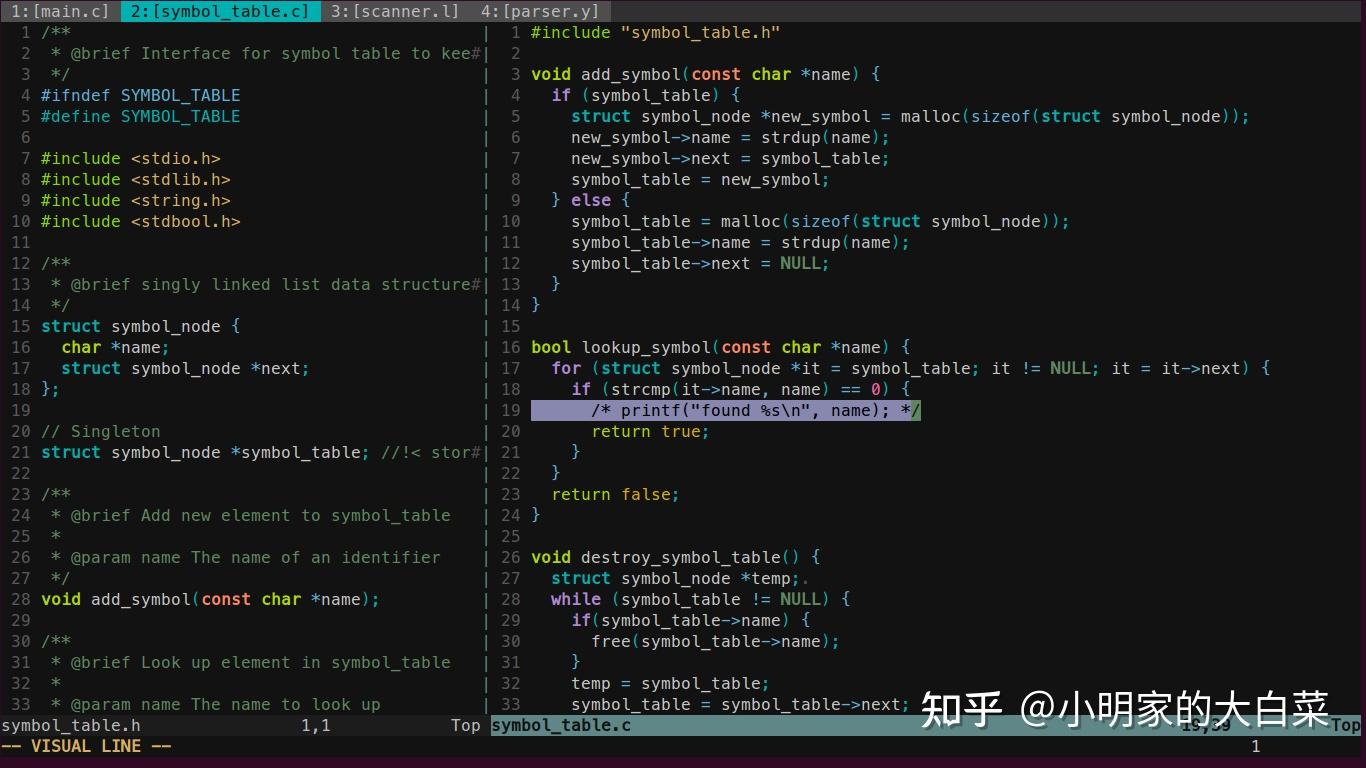Open the 3:[scanner.l] tab
The height and width of the screenshot is (768, 1366).
click(x=395, y=11)
